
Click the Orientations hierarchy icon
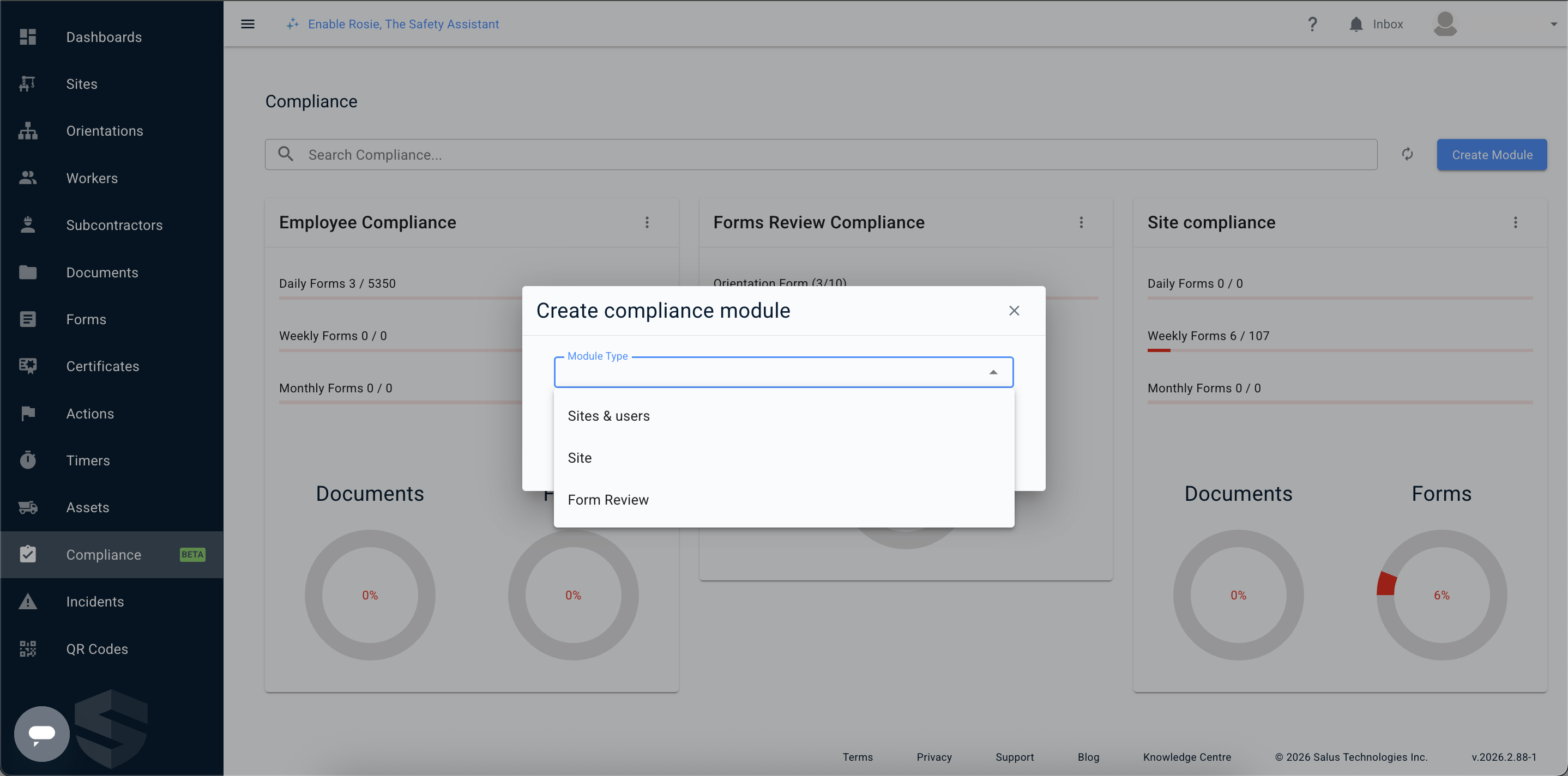[x=27, y=131]
